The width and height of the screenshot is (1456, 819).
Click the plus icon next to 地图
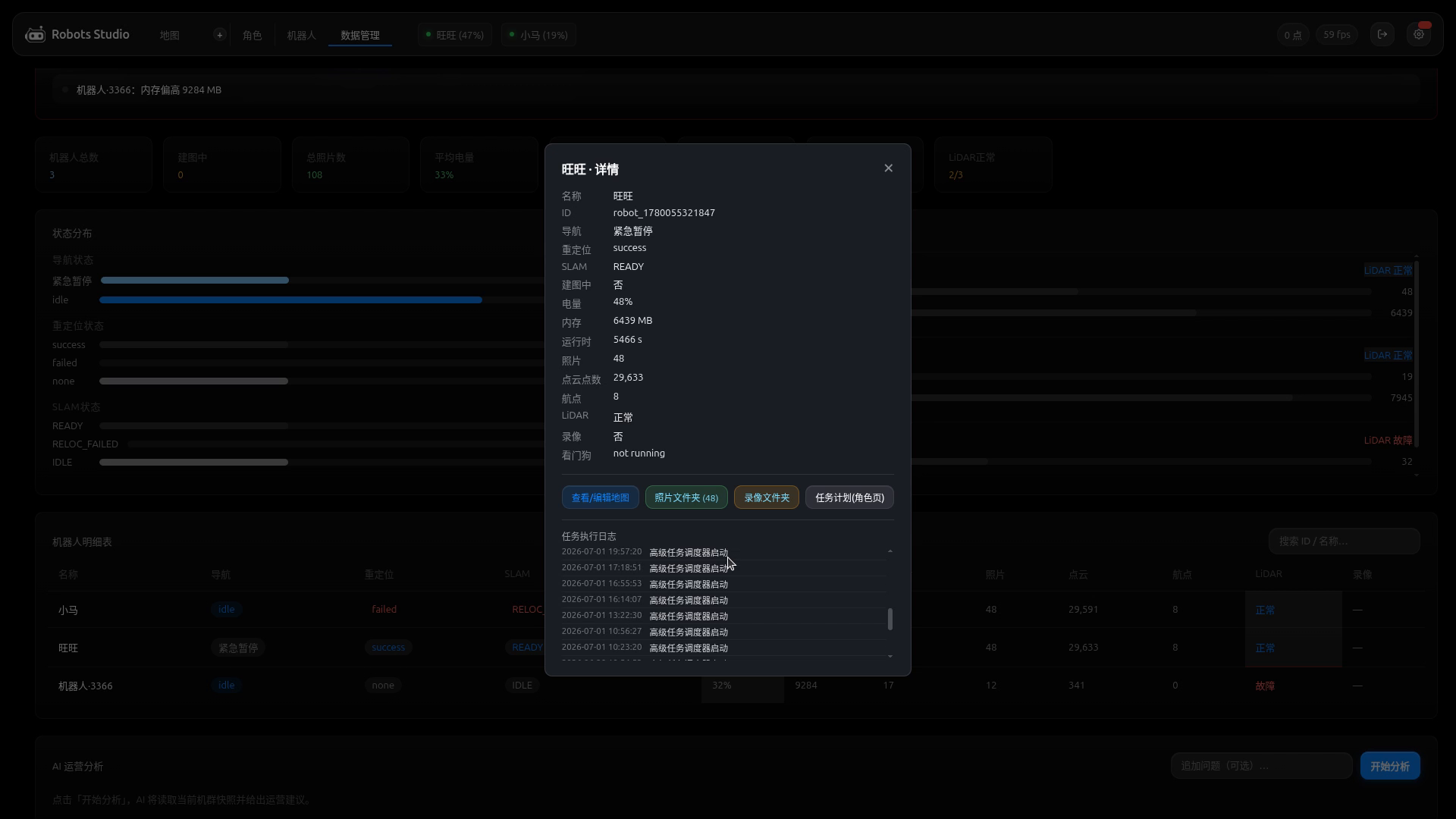(219, 35)
